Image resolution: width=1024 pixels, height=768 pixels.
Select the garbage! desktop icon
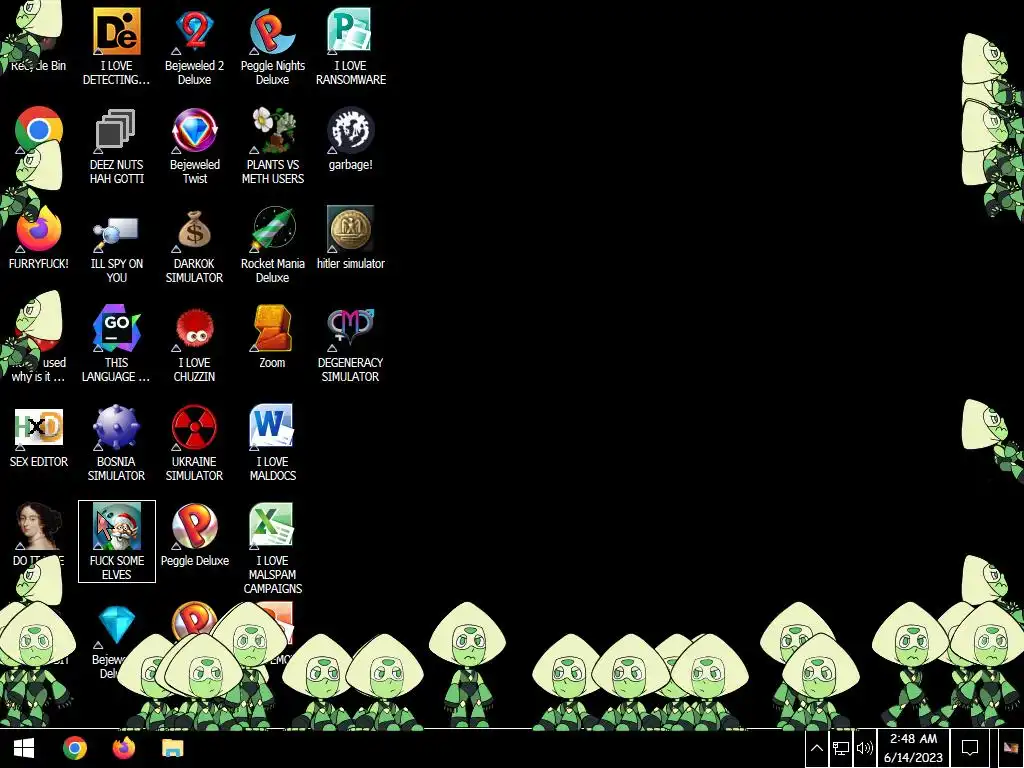click(351, 129)
